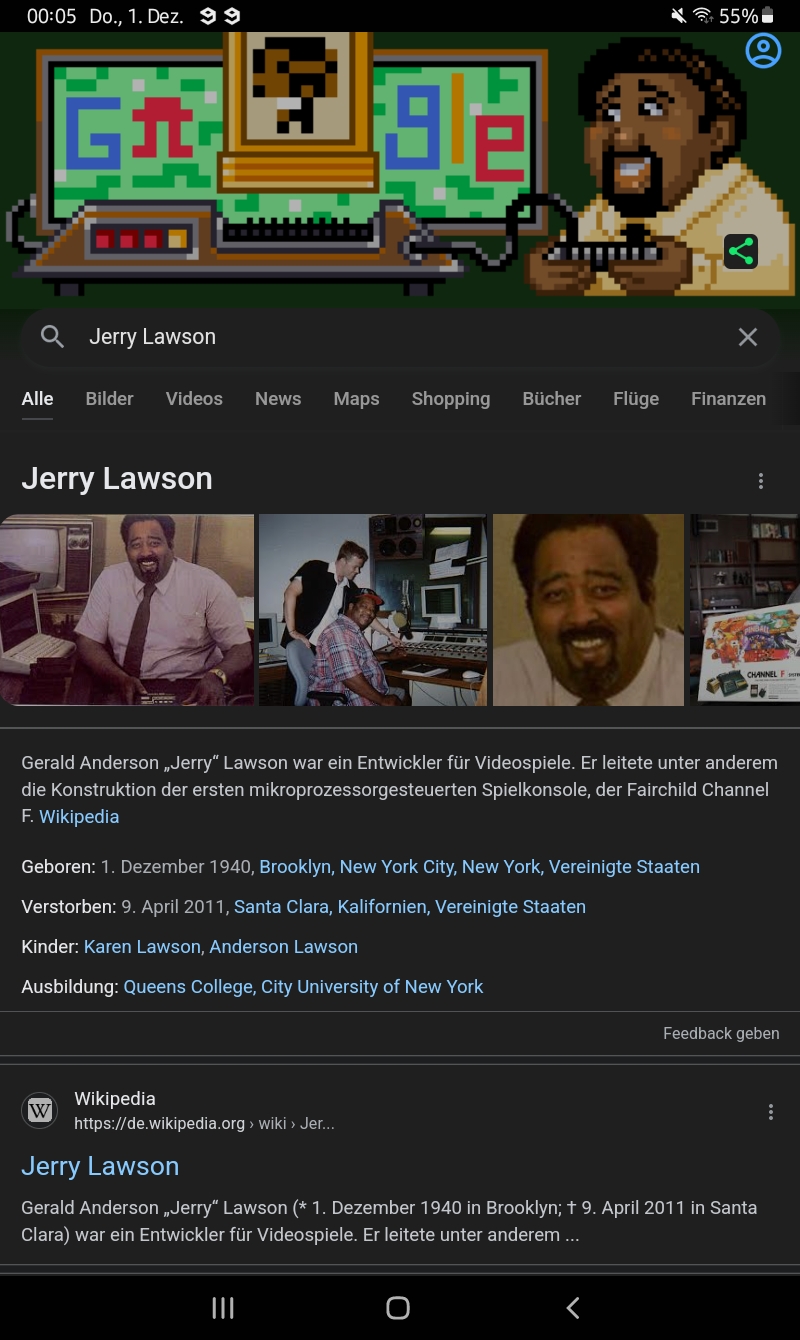
Task: Switch to the Videos tab
Action: (x=194, y=399)
